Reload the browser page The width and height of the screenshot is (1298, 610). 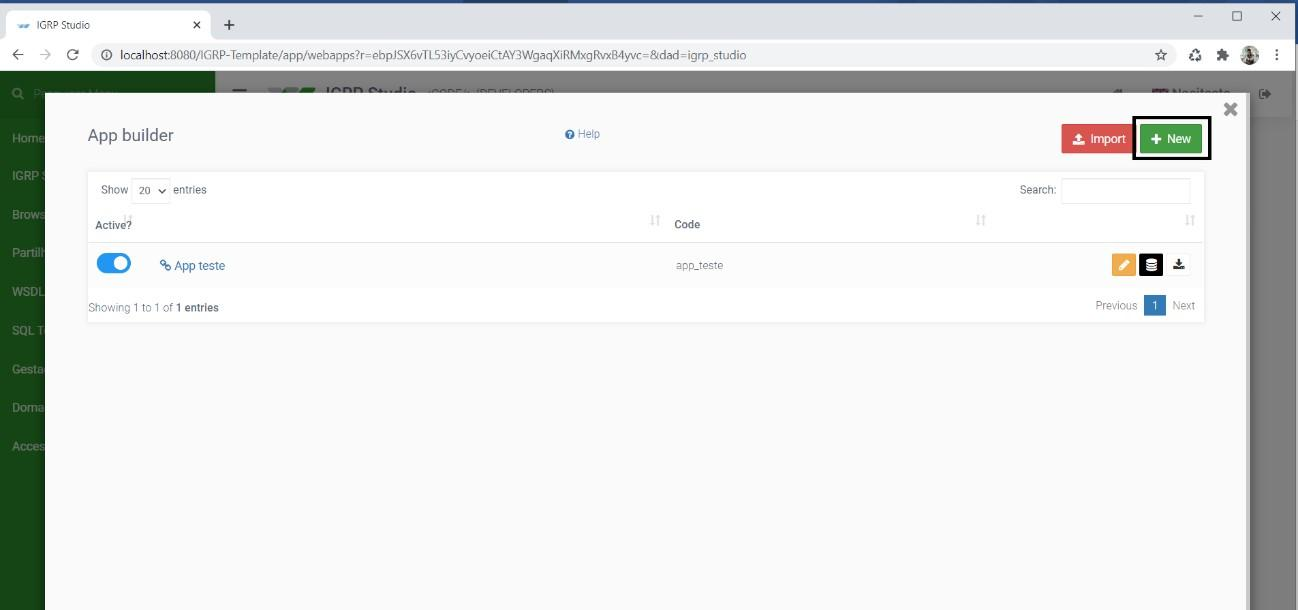pos(72,55)
